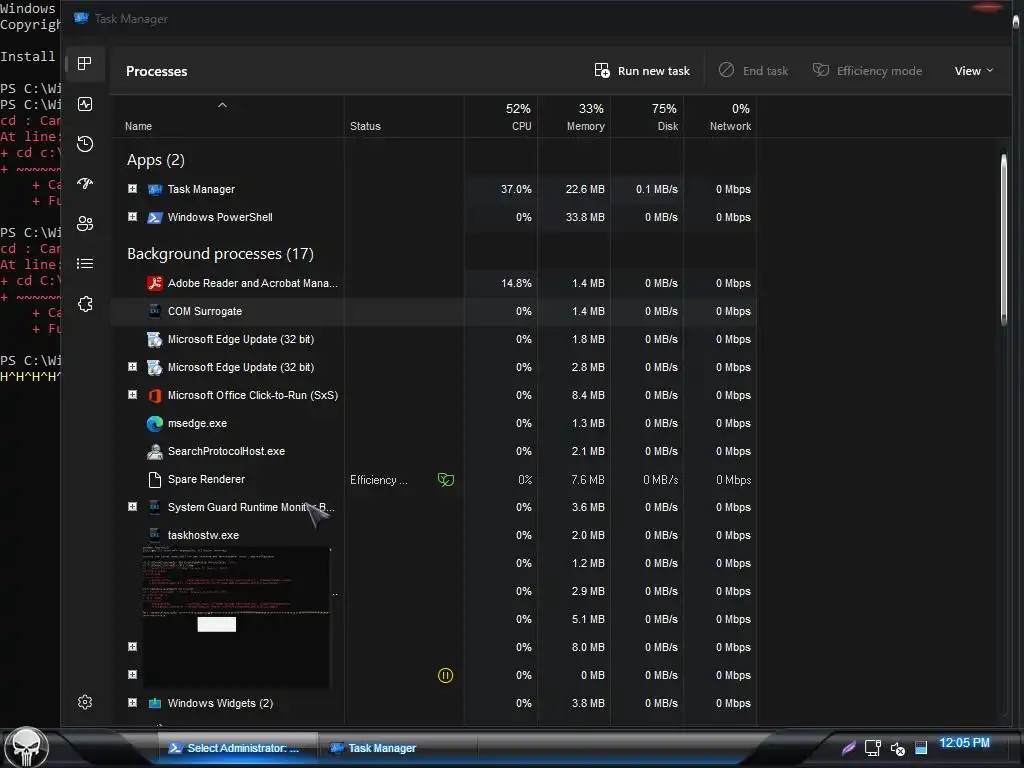Click the Windows PowerShell process icon
Image resolution: width=1024 pixels, height=768 pixels.
click(155, 217)
